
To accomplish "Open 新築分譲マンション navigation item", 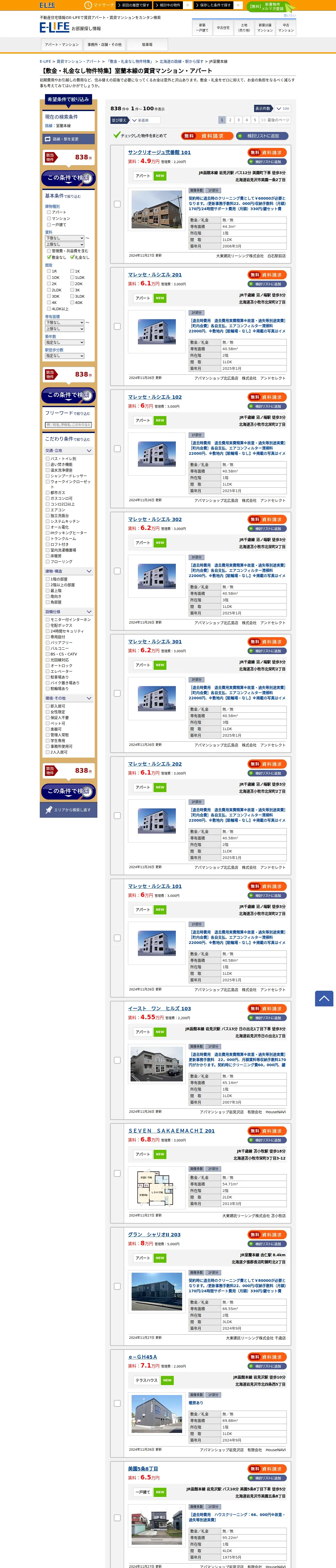I will tap(265, 28).
